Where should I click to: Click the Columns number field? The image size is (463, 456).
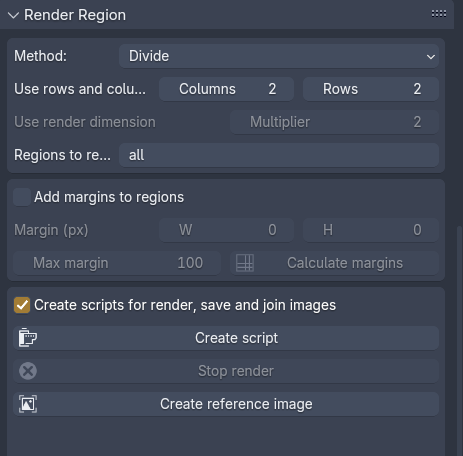click(x=226, y=89)
